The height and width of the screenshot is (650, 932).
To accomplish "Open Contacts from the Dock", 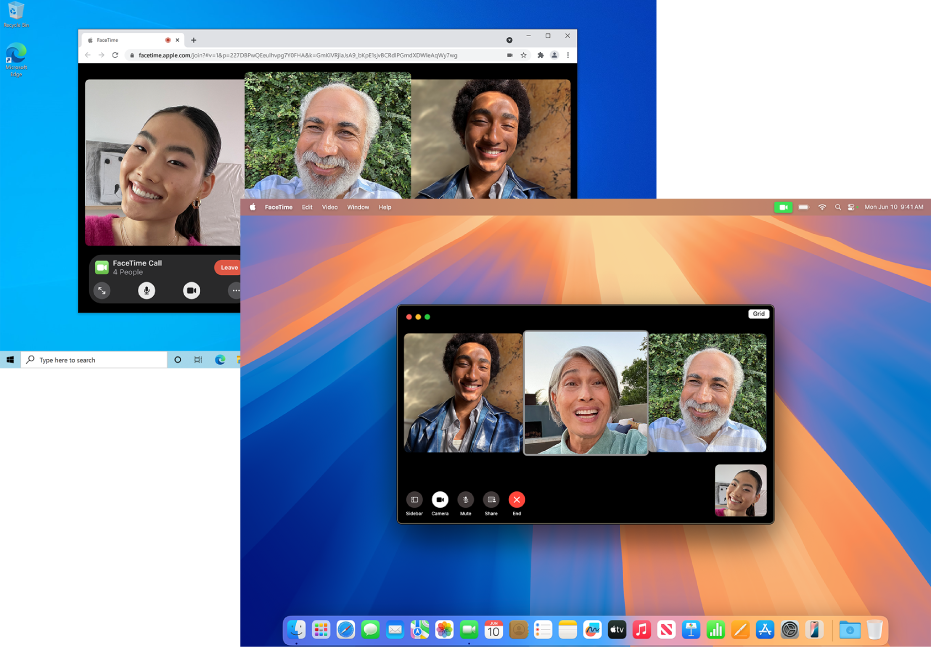I will click(x=518, y=629).
